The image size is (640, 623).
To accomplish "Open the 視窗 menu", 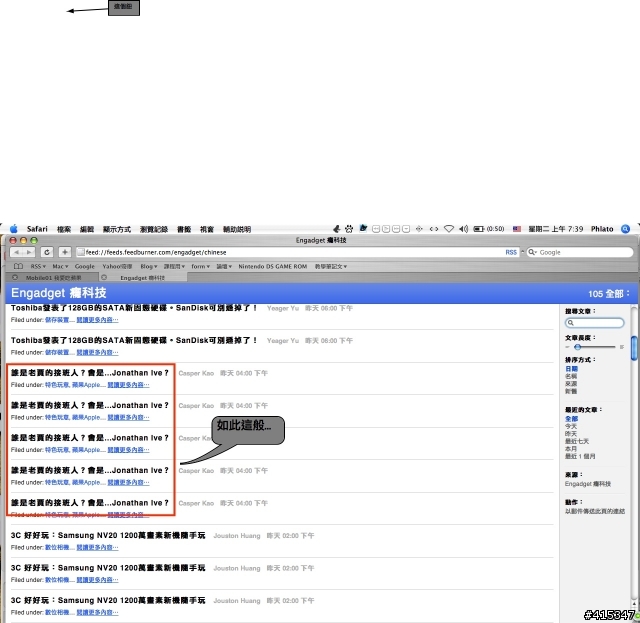I will pyautogui.click(x=207, y=229).
